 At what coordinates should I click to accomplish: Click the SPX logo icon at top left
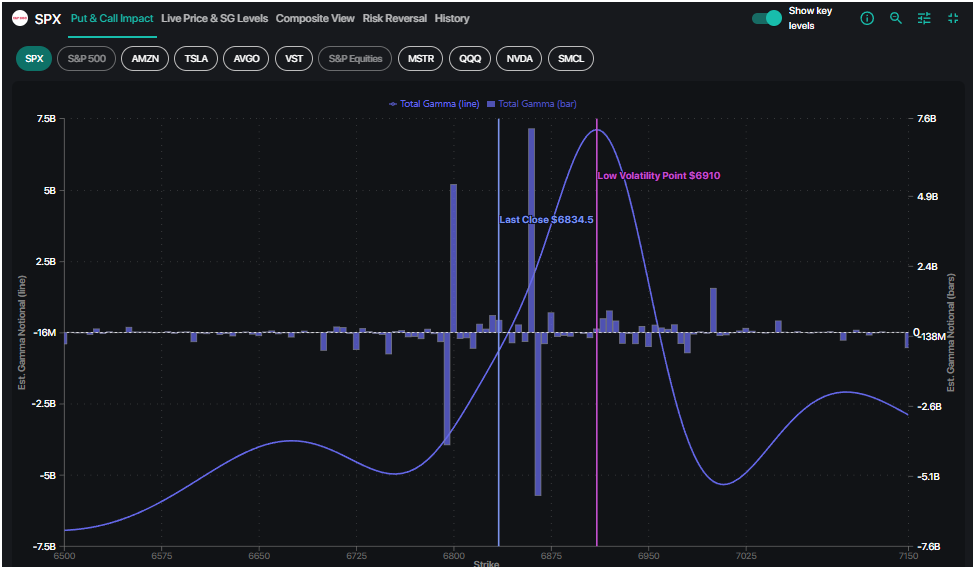[20, 18]
